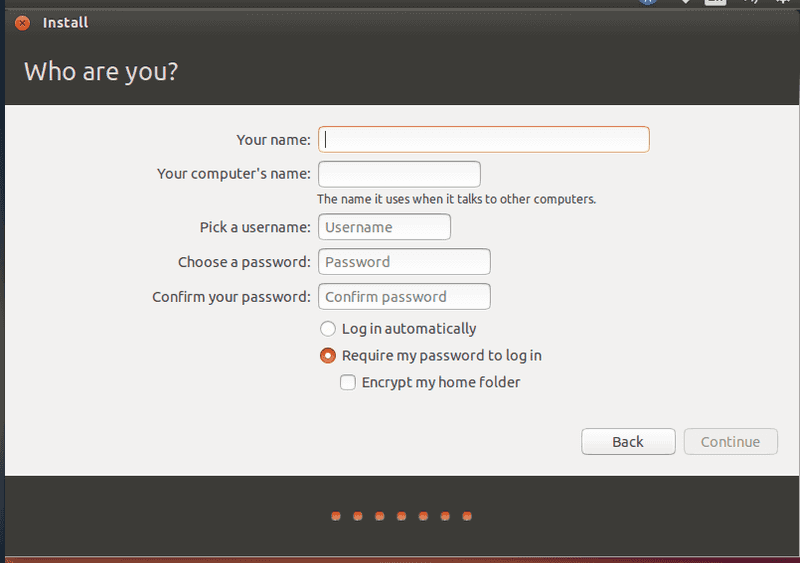Open the blue accessibility icon in top panel
The width and height of the screenshot is (800, 563).
pos(647,2)
